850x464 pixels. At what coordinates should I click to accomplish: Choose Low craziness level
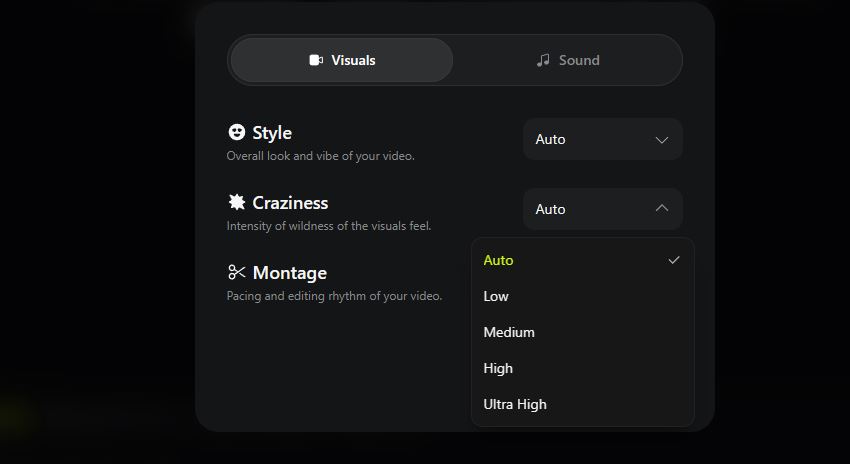[496, 296]
